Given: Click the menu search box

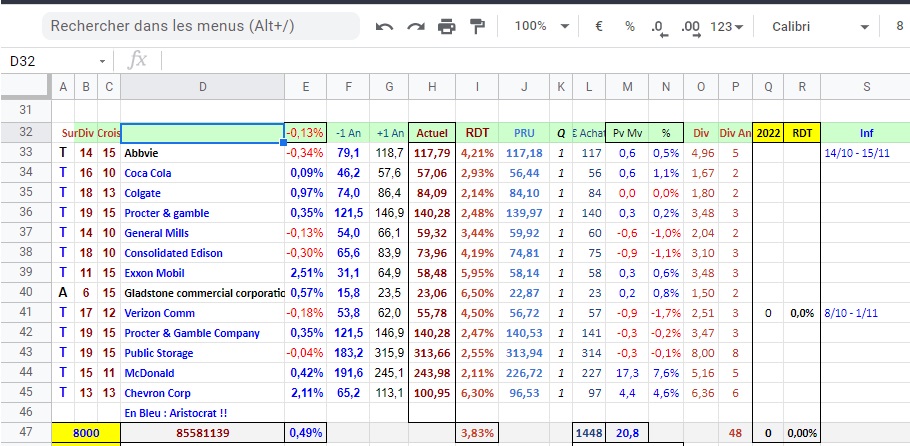Looking at the screenshot, I should click(x=201, y=26).
